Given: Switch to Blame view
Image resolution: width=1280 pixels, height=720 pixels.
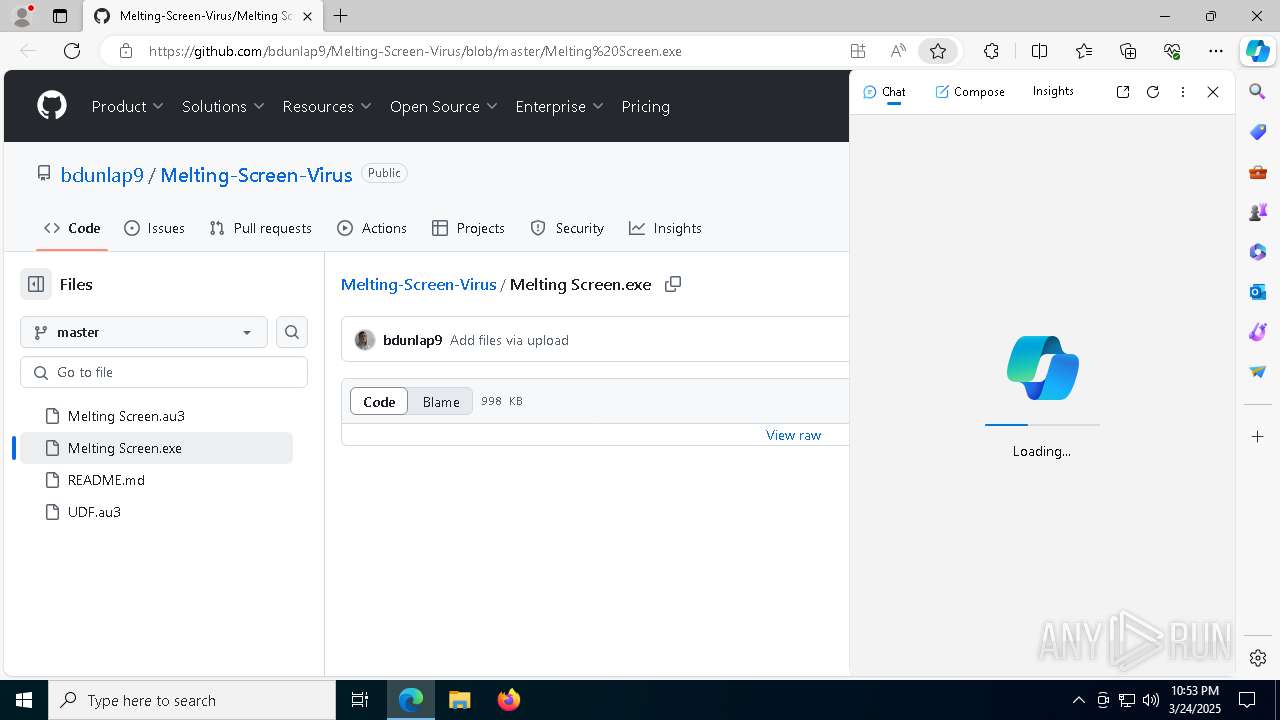Looking at the screenshot, I should tap(441, 402).
